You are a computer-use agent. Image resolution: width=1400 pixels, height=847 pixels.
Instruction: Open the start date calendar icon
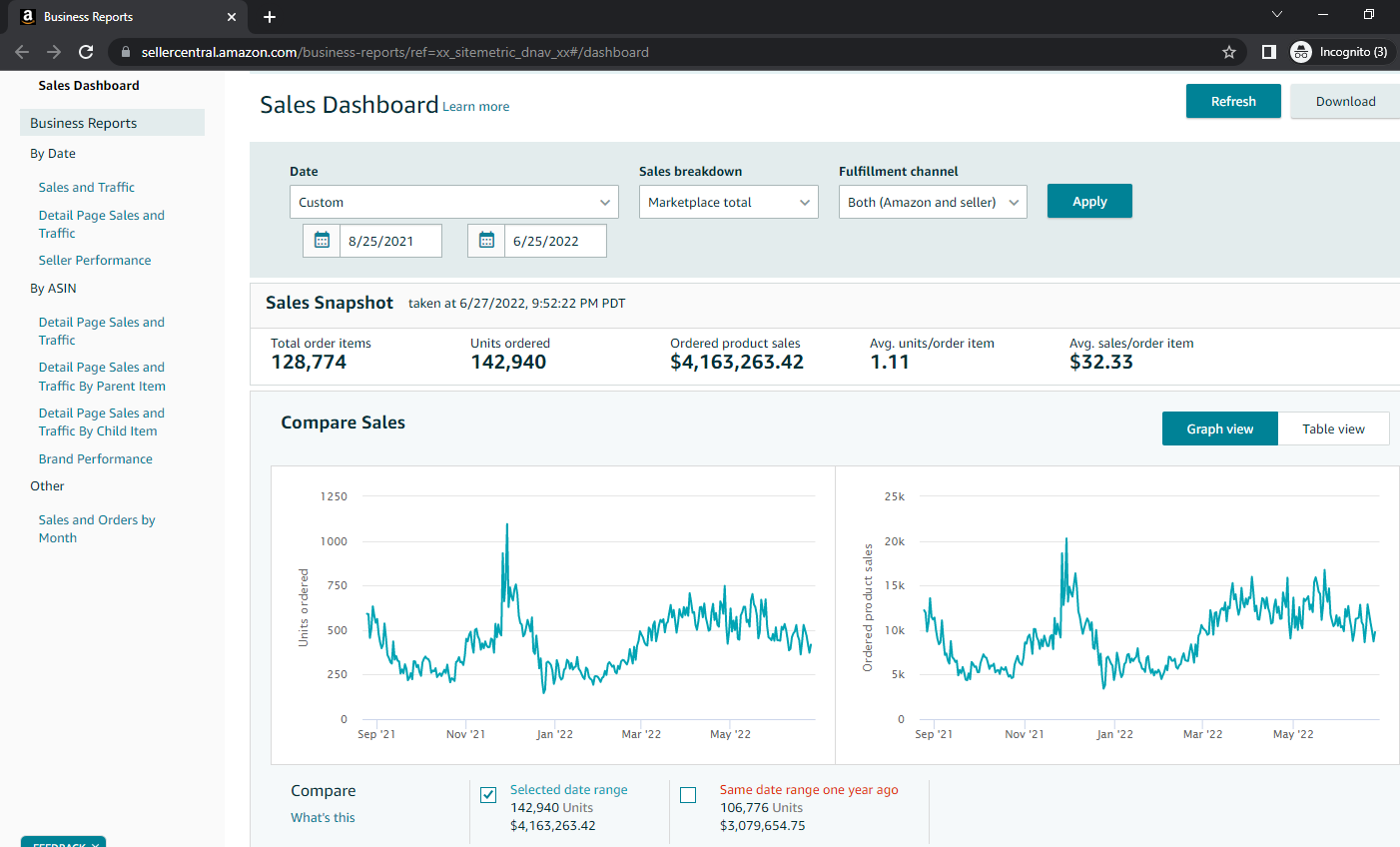tap(322, 241)
